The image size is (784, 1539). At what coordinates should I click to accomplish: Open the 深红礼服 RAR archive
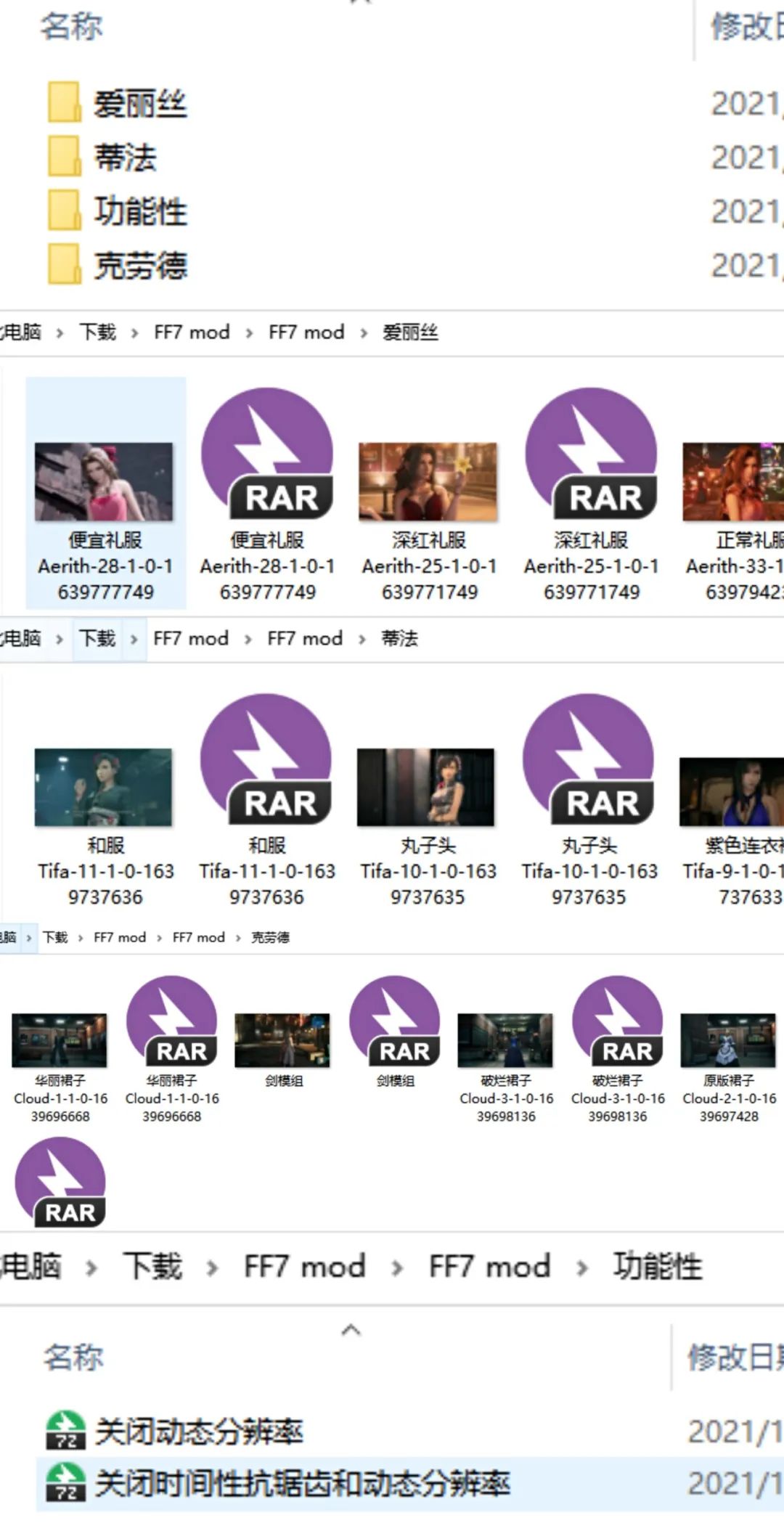[591, 454]
